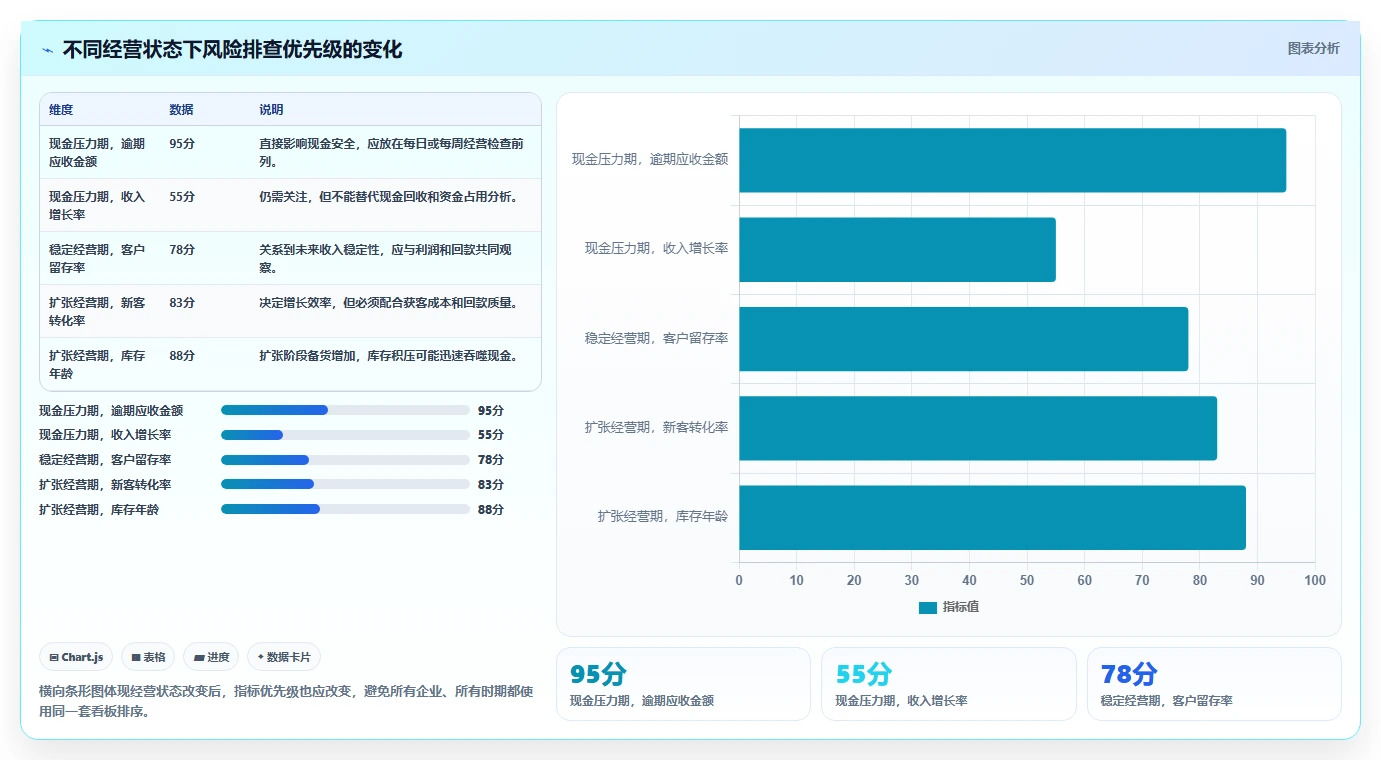Click the 88分 progress row value

[491, 509]
